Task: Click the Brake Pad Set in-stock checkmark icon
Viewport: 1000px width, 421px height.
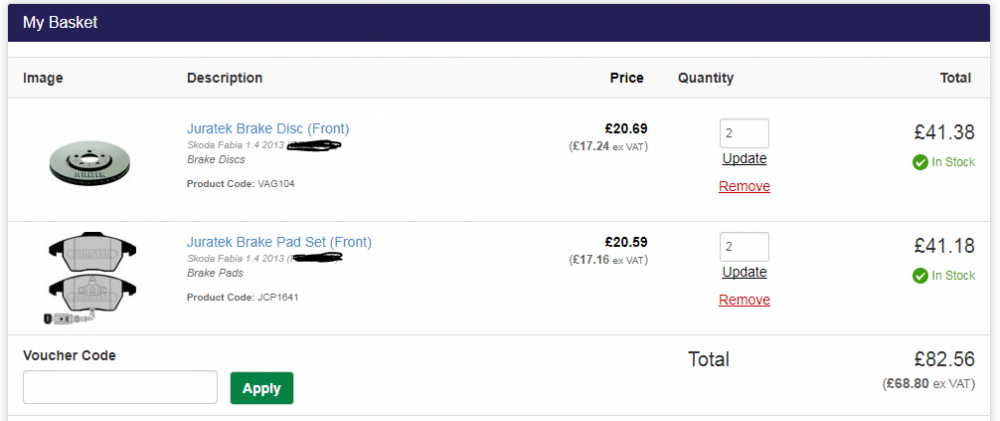Action: click(x=920, y=276)
